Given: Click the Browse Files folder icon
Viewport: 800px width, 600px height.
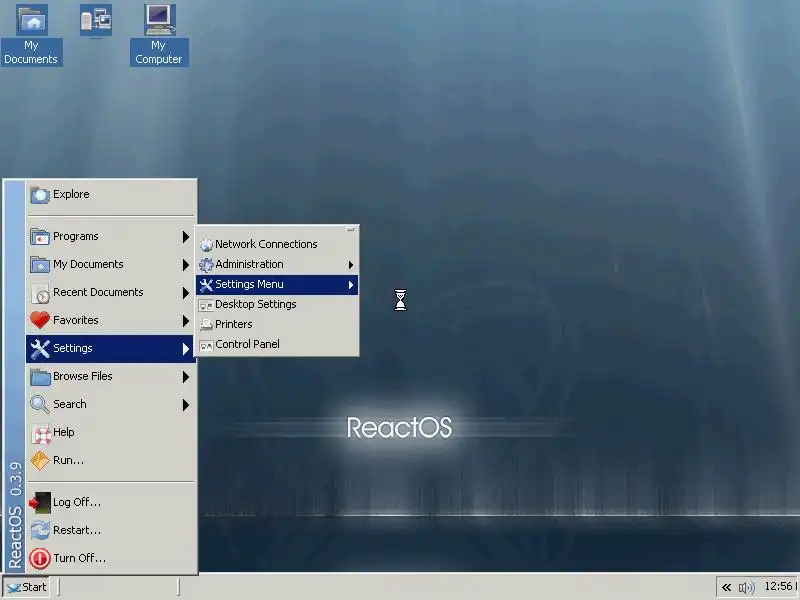Looking at the screenshot, I should 40,377.
